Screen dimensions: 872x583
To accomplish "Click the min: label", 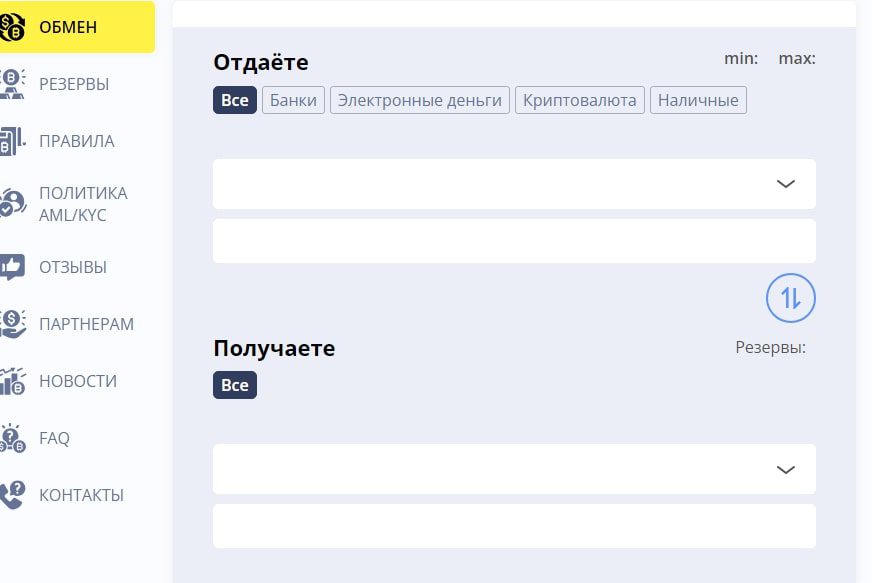I will (x=741, y=58).
